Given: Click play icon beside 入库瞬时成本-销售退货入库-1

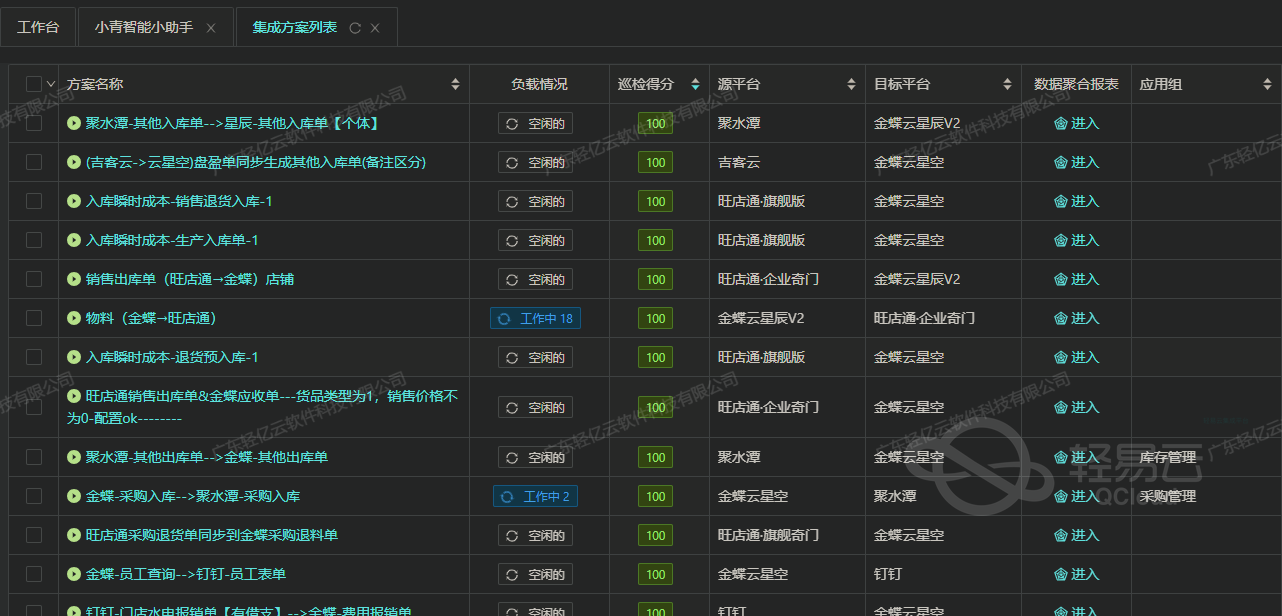Looking at the screenshot, I should pos(74,201).
